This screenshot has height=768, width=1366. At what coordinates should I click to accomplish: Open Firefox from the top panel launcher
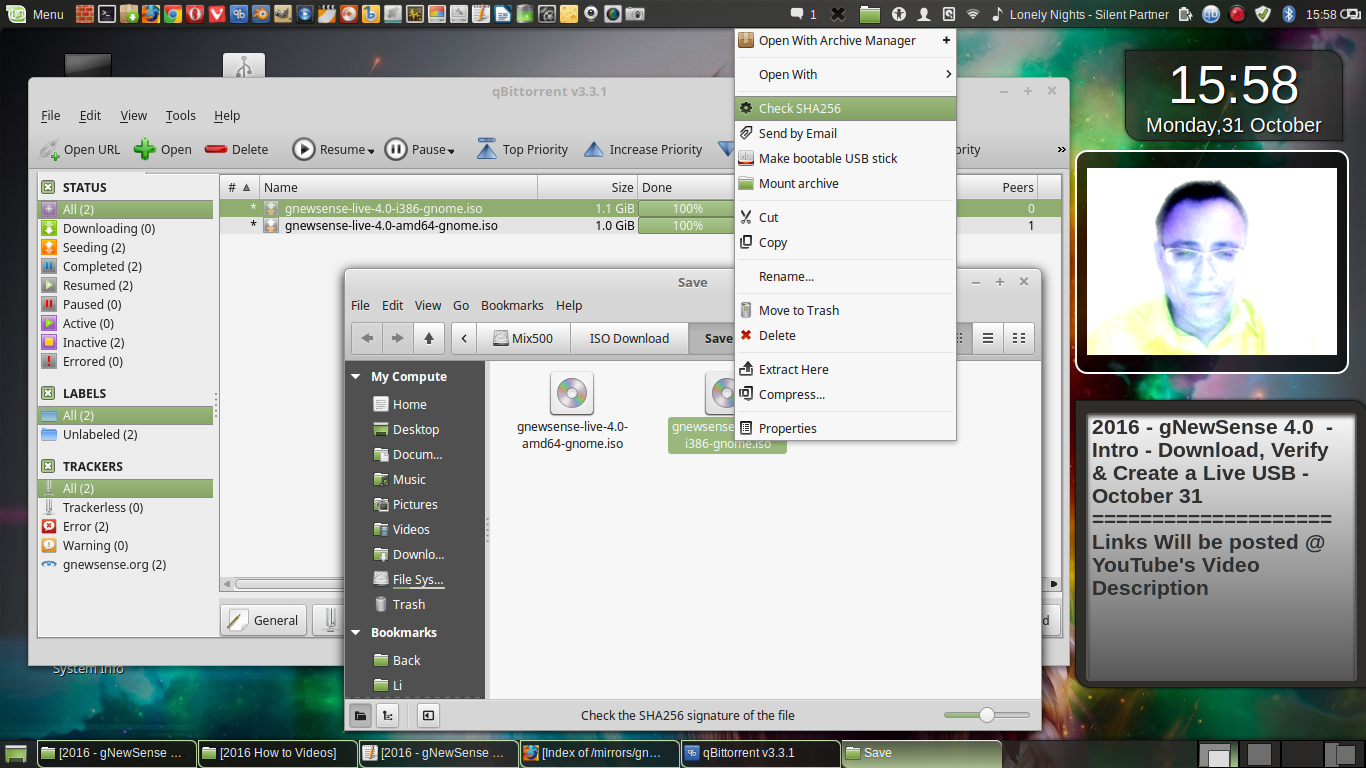coord(150,14)
